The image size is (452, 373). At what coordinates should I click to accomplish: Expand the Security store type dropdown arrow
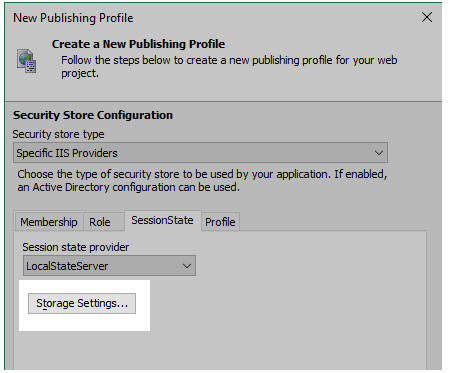[x=378, y=153]
